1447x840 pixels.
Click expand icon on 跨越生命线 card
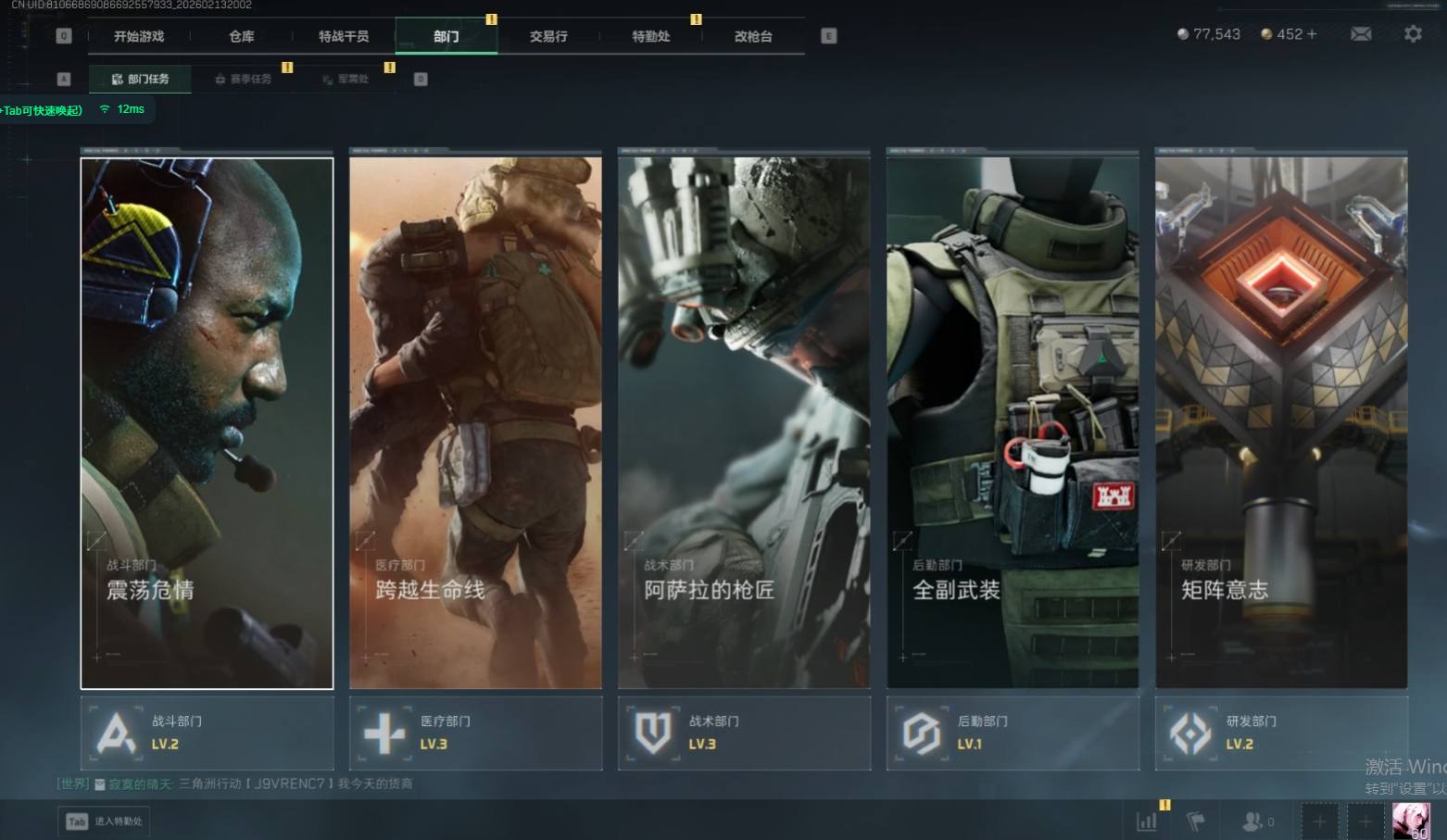coord(365,540)
